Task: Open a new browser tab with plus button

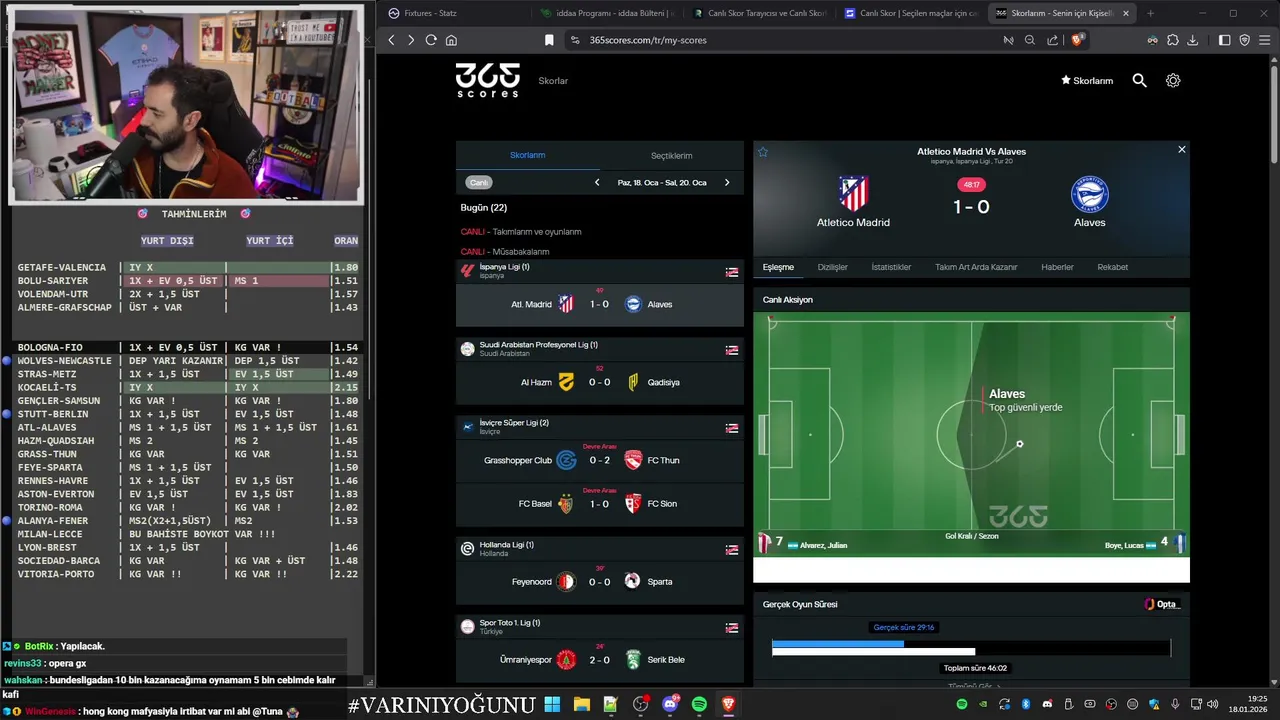Action: point(1150,13)
